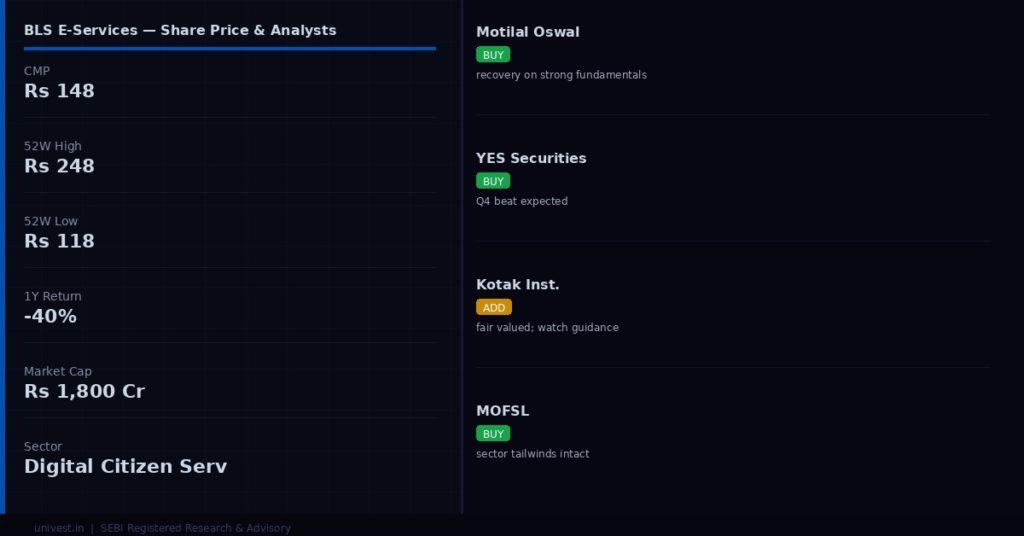The height and width of the screenshot is (536, 1024).
Task: Select the Sector label
Action: [43, 447]
